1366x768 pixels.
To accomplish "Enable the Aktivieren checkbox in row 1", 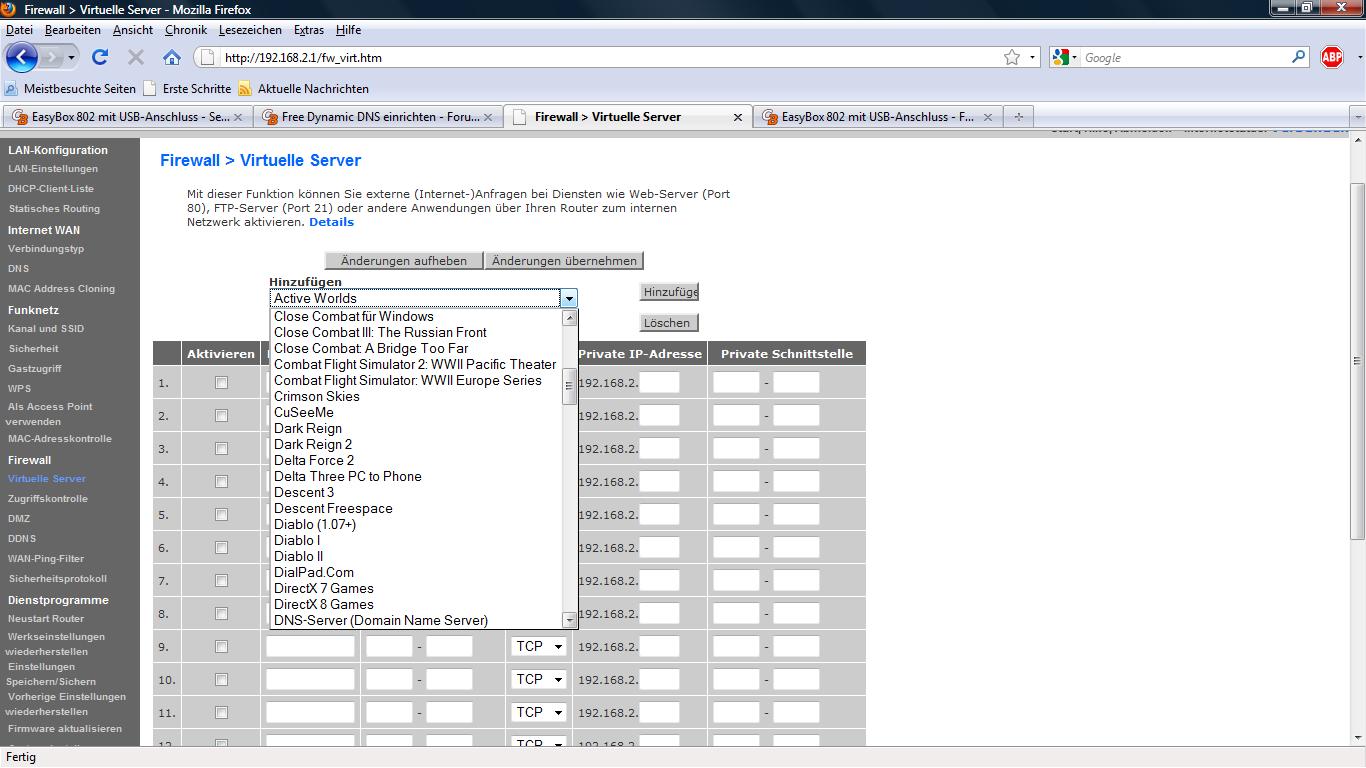I will point(221,383).
